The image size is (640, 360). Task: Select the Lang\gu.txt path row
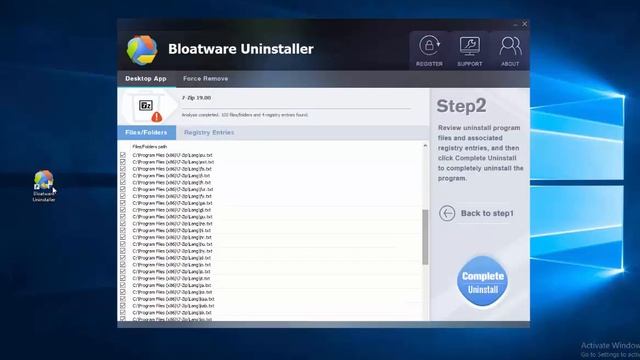(x=172, y=217)
